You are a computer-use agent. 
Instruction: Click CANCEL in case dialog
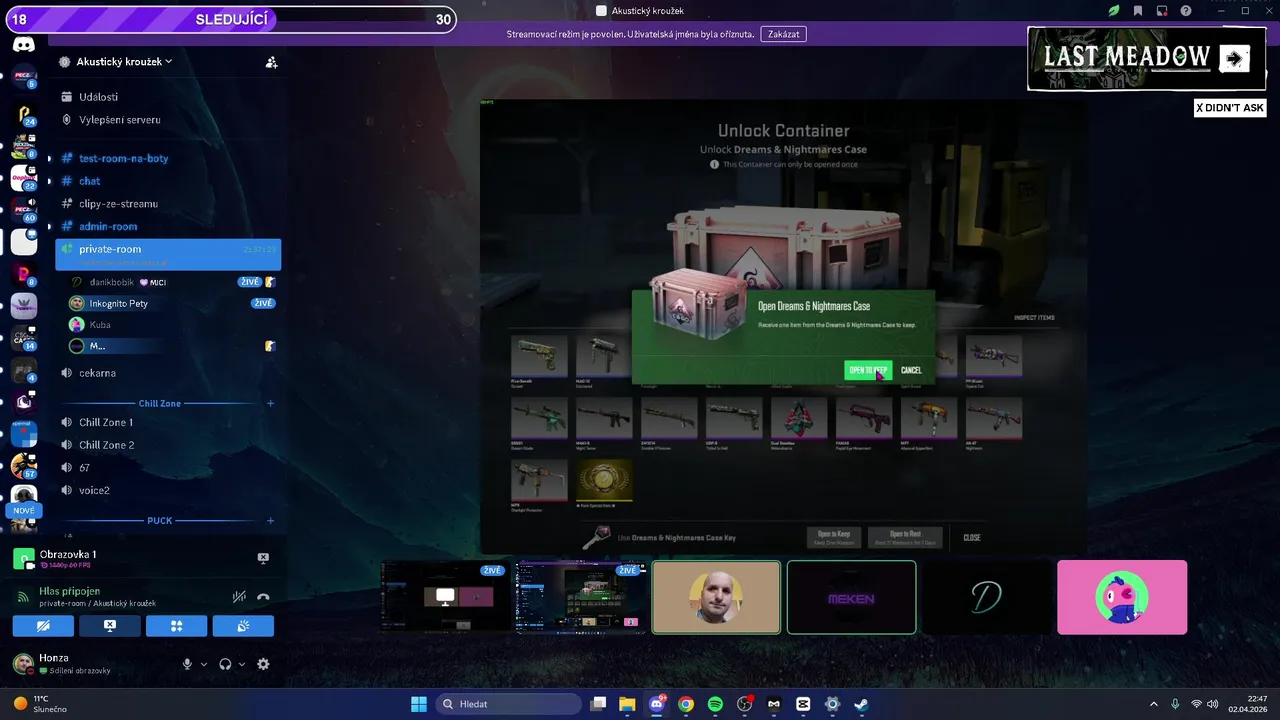[911, 370]
